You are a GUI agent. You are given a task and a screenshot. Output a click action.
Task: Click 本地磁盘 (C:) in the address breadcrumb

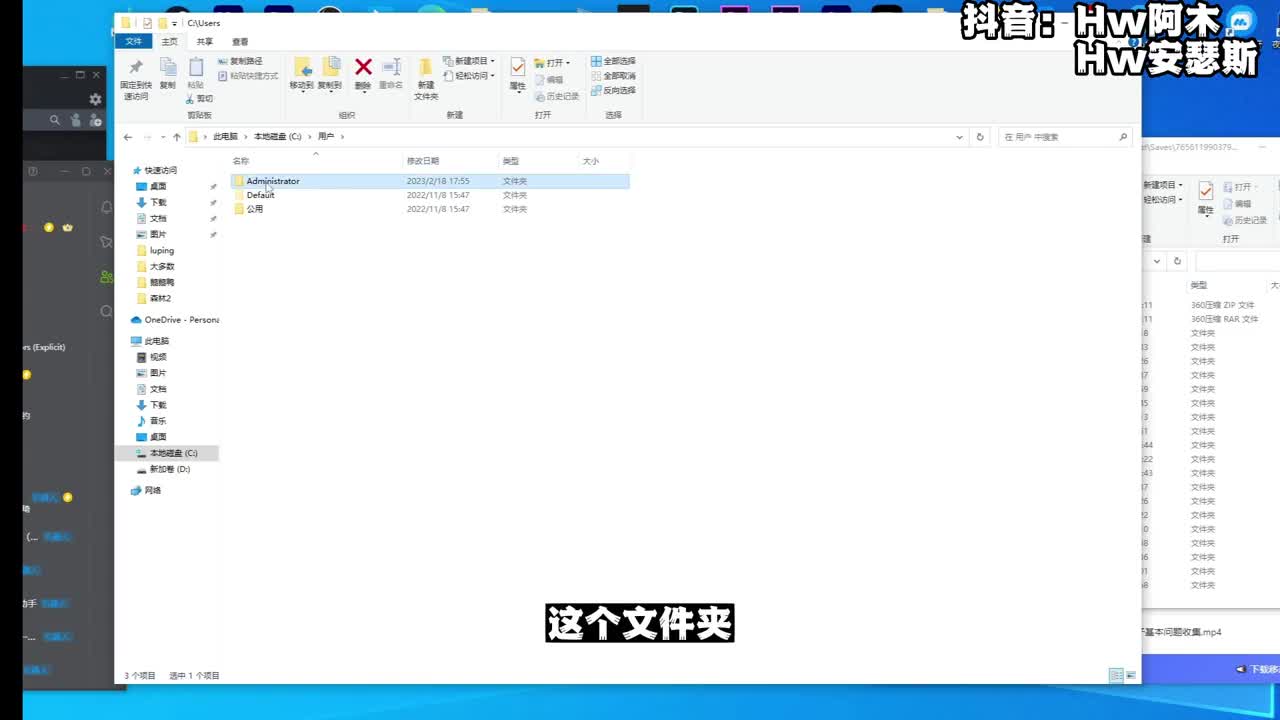pyautogui.click(x=277, y=136)
